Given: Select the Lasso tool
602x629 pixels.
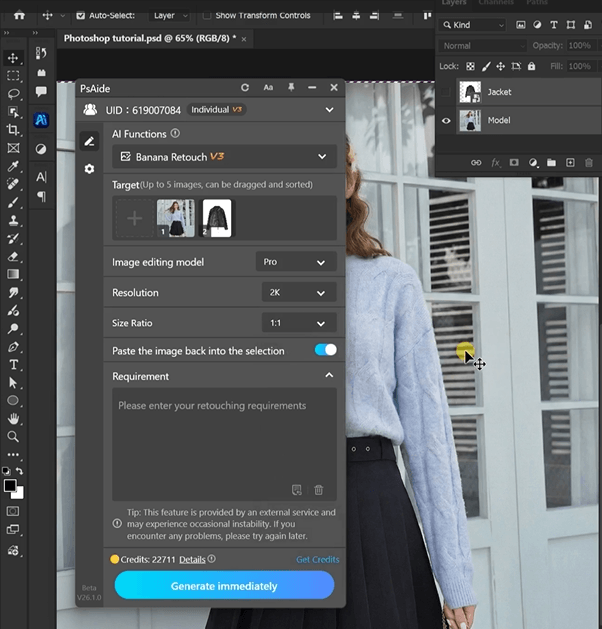Looking at the screenshot, I should 13,94.
